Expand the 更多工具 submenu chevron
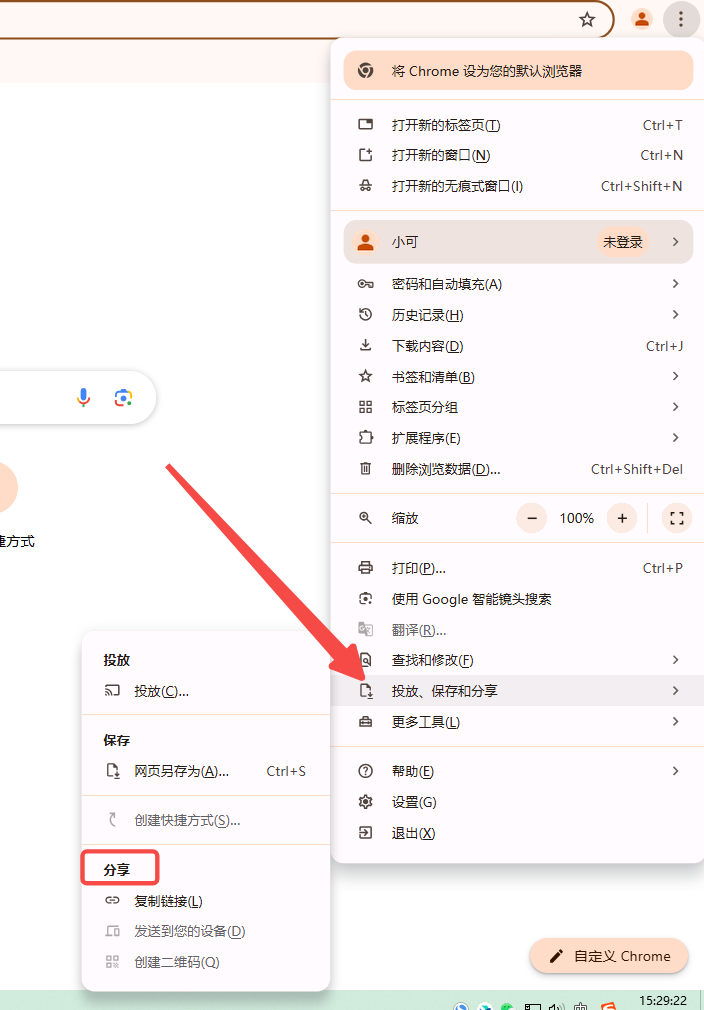Image resolution: width=704 pixels, height=1010 pixels. coord(675,721)
